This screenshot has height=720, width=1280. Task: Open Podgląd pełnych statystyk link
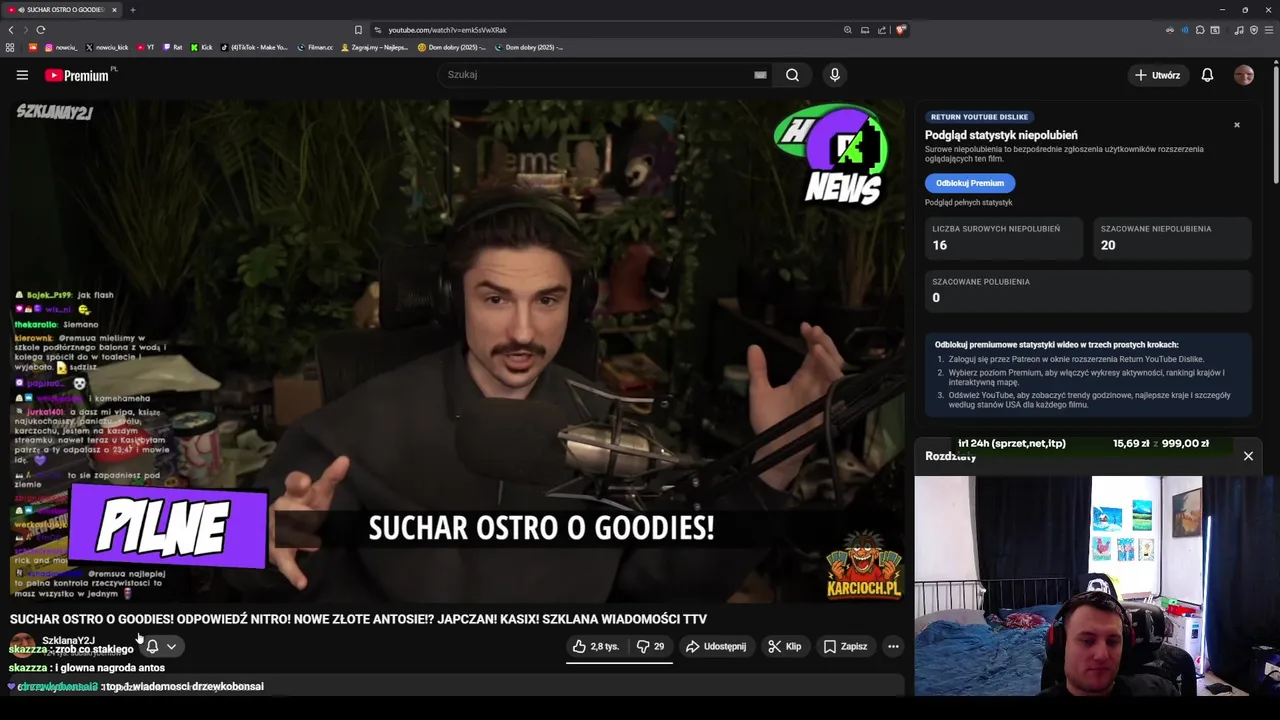[968, 203]
